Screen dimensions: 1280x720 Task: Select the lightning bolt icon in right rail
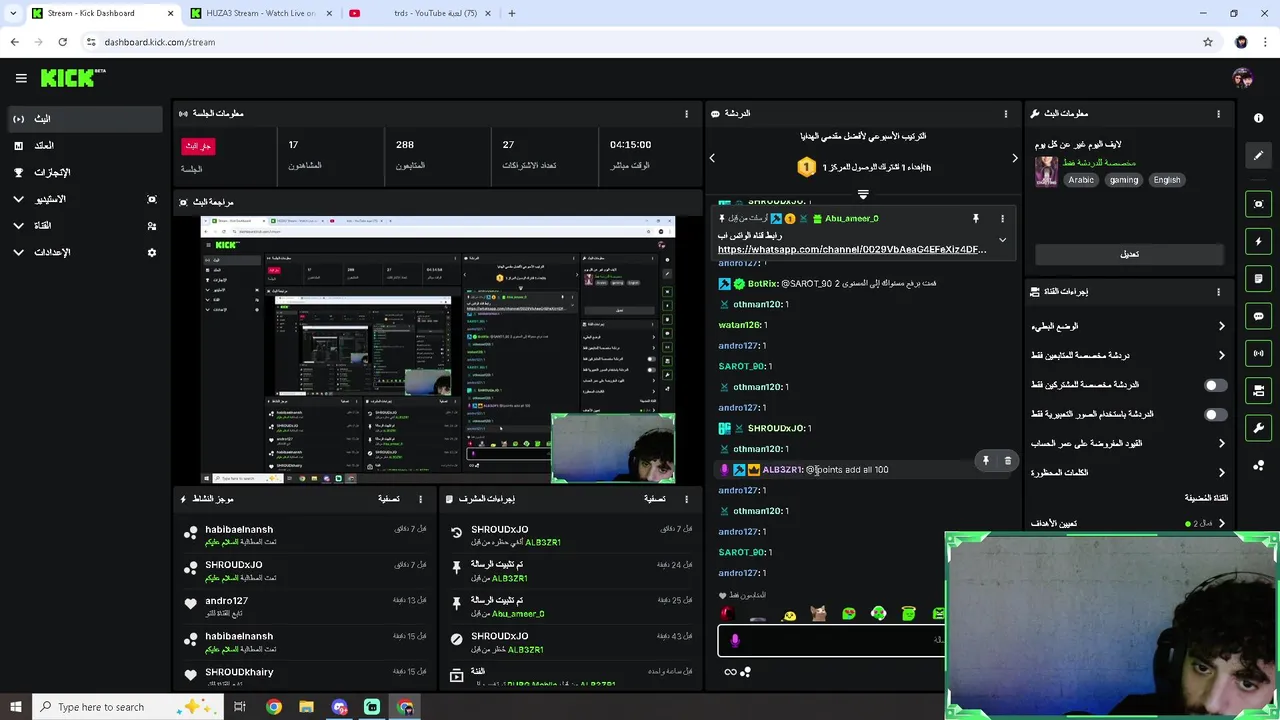coord(1258,241)
